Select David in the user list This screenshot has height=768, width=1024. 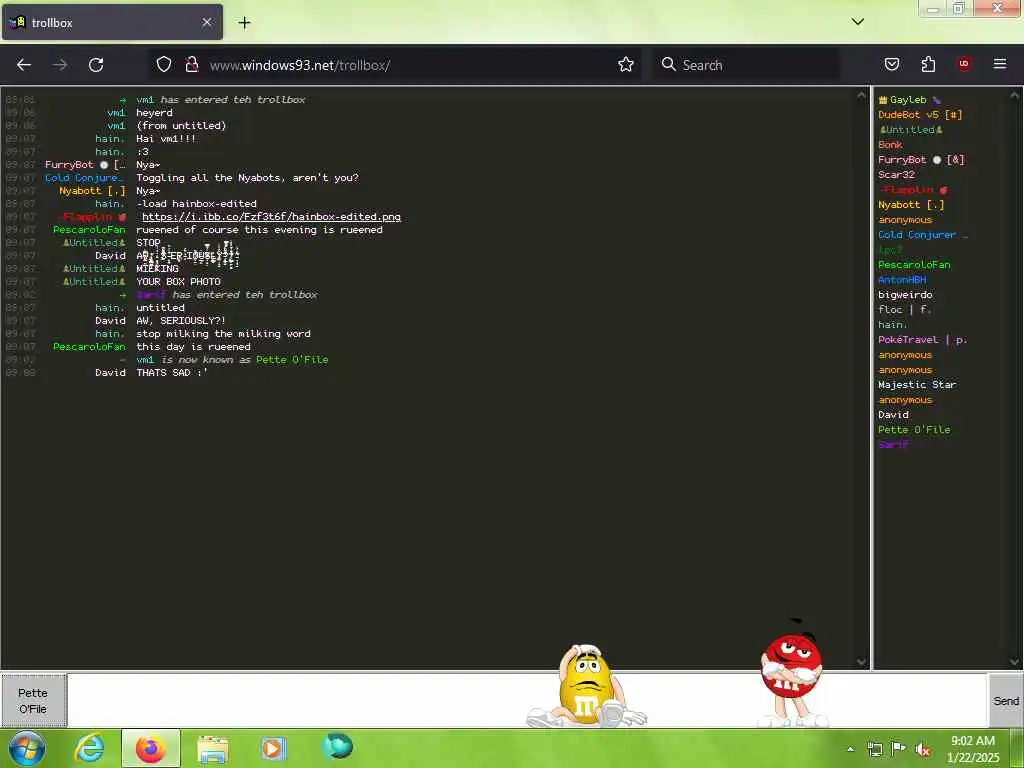coord(893,415)
